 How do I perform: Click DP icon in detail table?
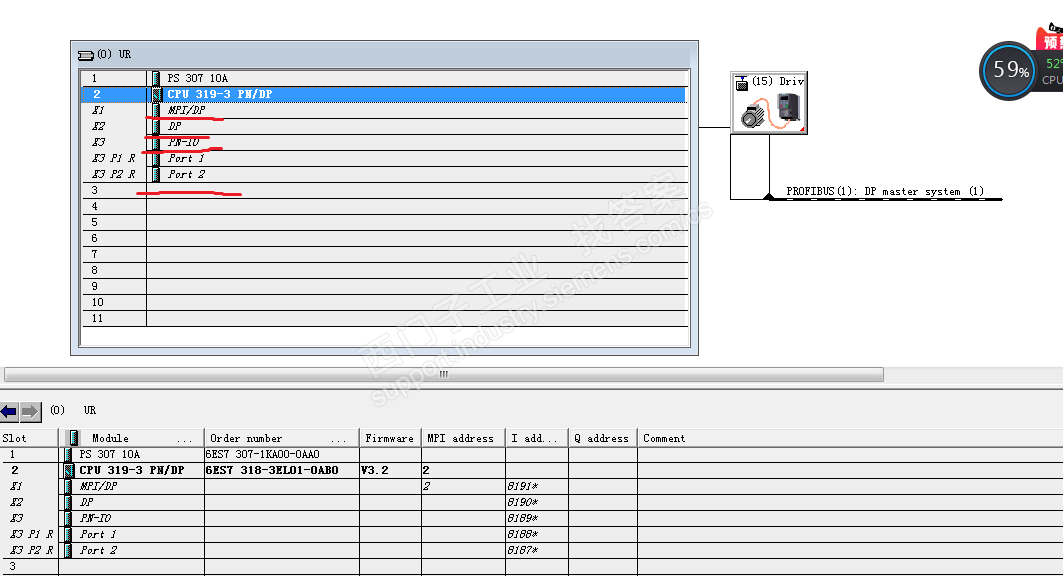(x=68, y=502)
